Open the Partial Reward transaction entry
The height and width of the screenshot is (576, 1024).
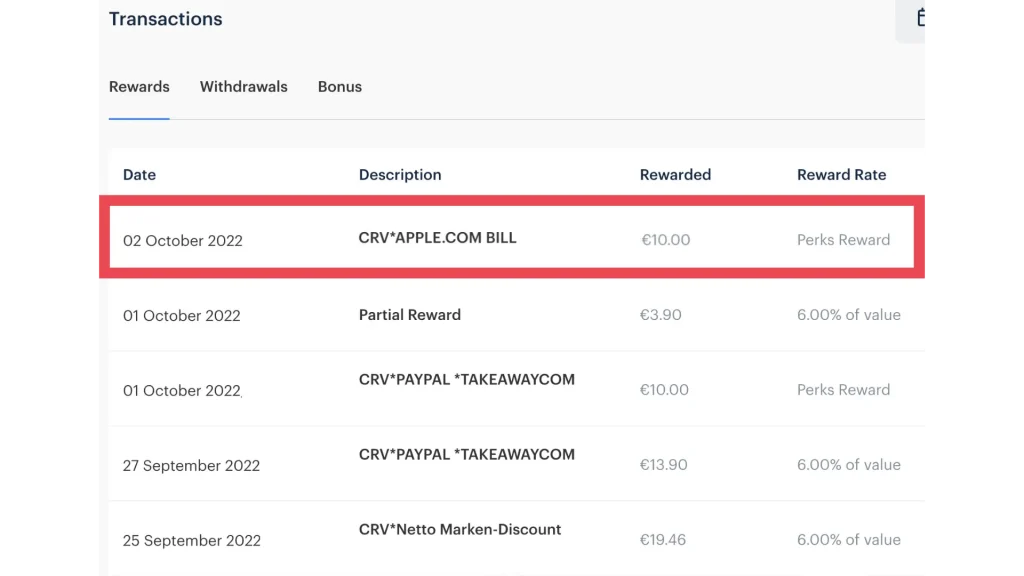[409, 315]
